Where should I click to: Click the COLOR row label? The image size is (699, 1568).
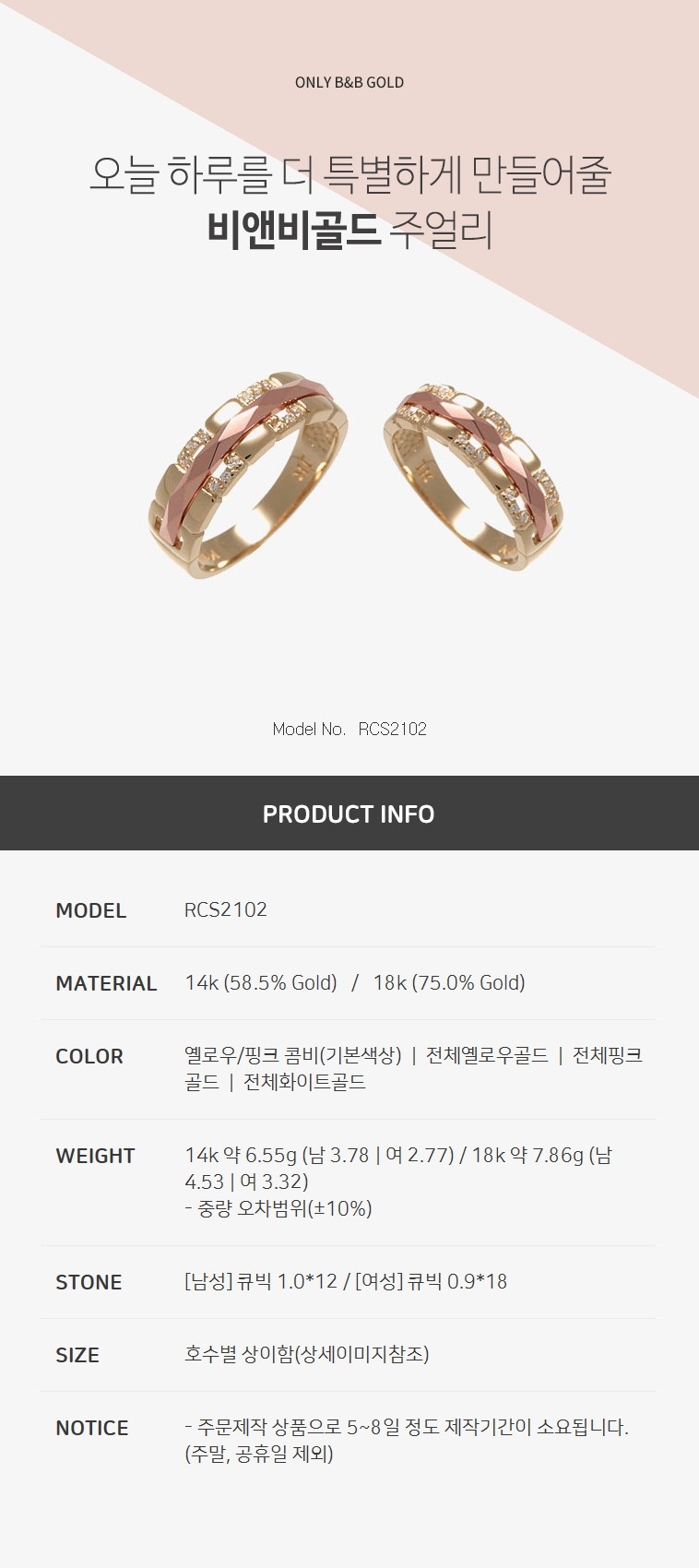(89, 1056)
